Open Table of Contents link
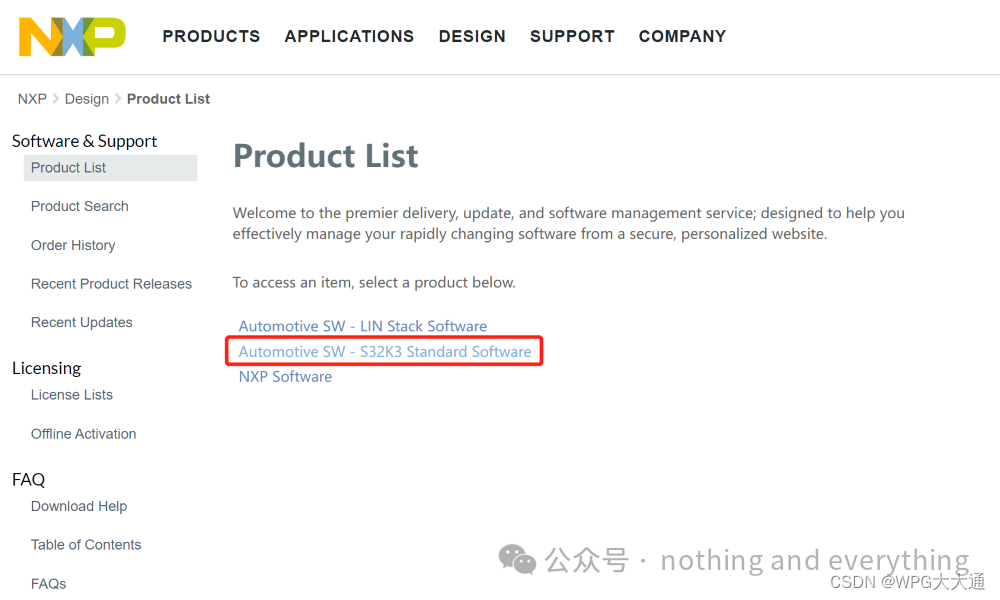 (86, 545)
